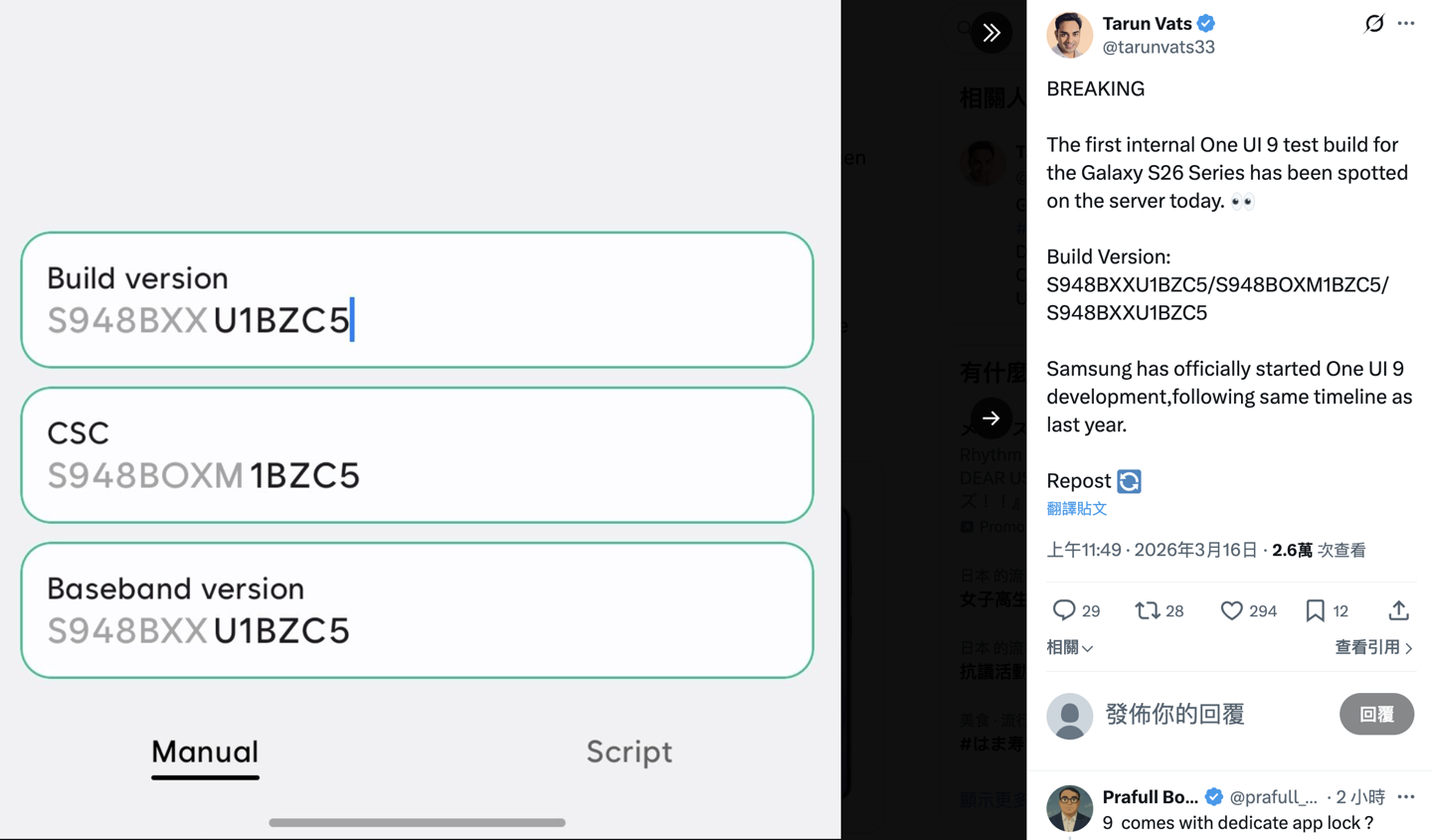Collapse the side panel with double-chevron icon

pos(991,33)
